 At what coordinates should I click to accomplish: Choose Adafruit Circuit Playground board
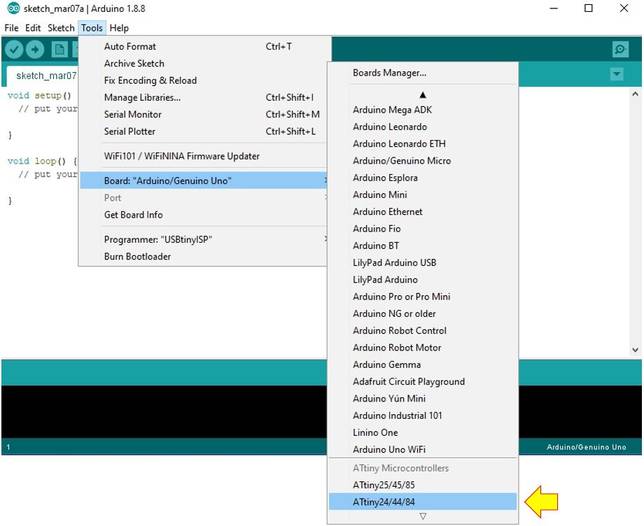click(x=423, y=381)
